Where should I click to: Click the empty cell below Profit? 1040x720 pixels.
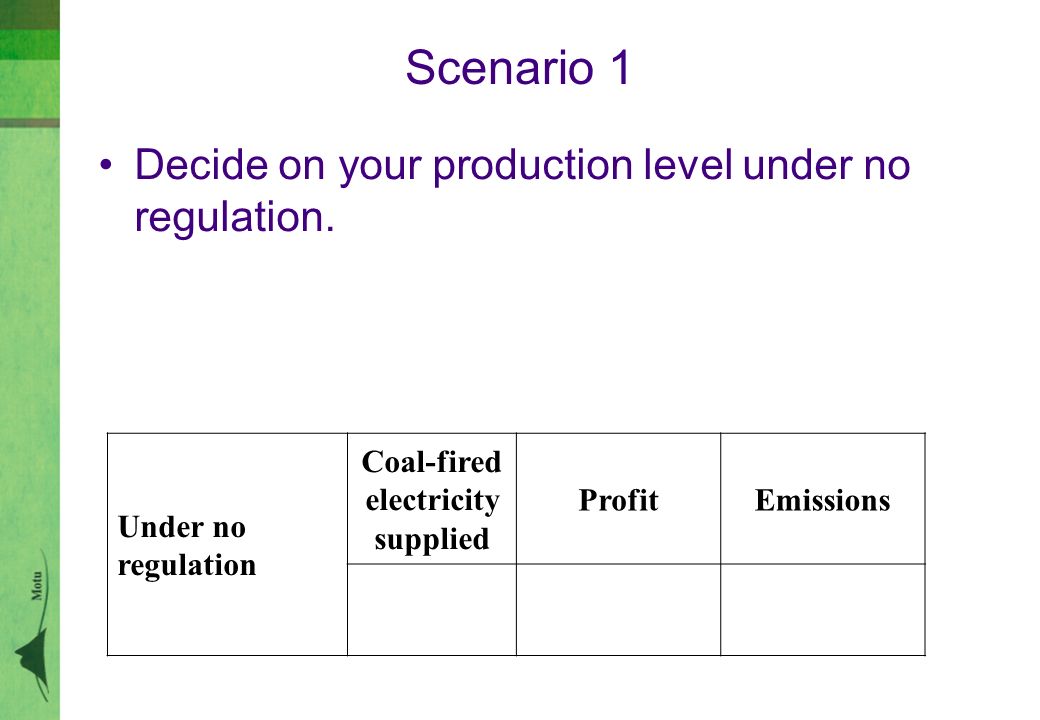(x=618, y=610)
